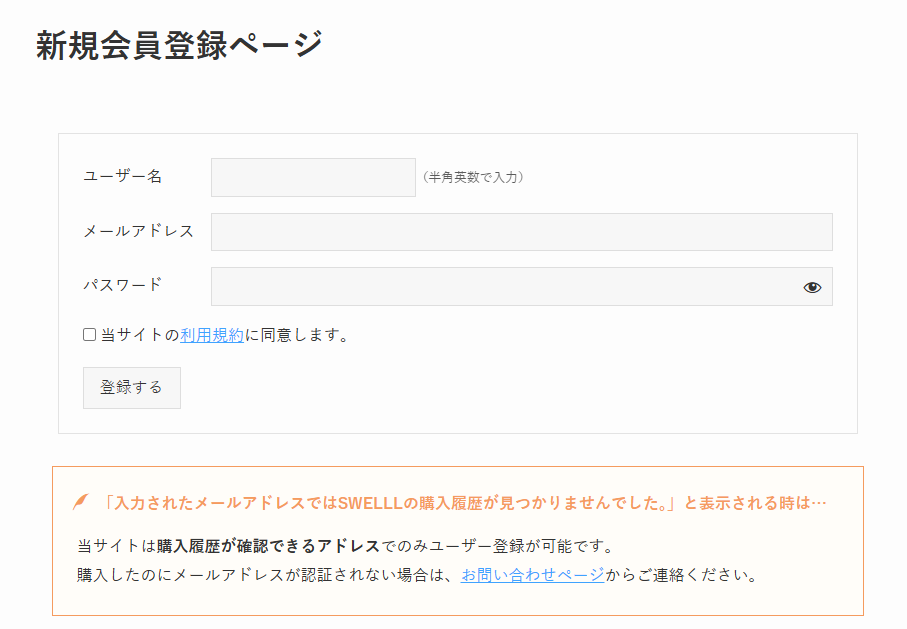Click the ユーザー名 label
Viewport: 907px width, 629px height.
(x=122, y=177)
